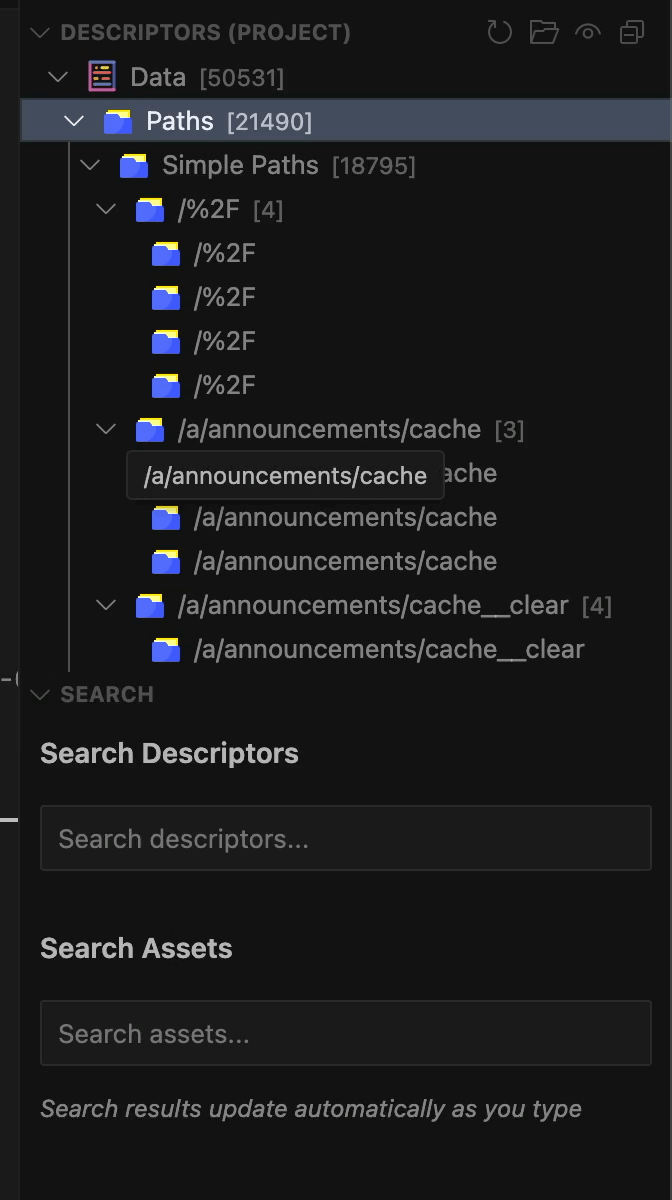Collapse the /%2F [4] group chevron
This screenshot has width=672, height=1200.
click(x=106, y=209)
